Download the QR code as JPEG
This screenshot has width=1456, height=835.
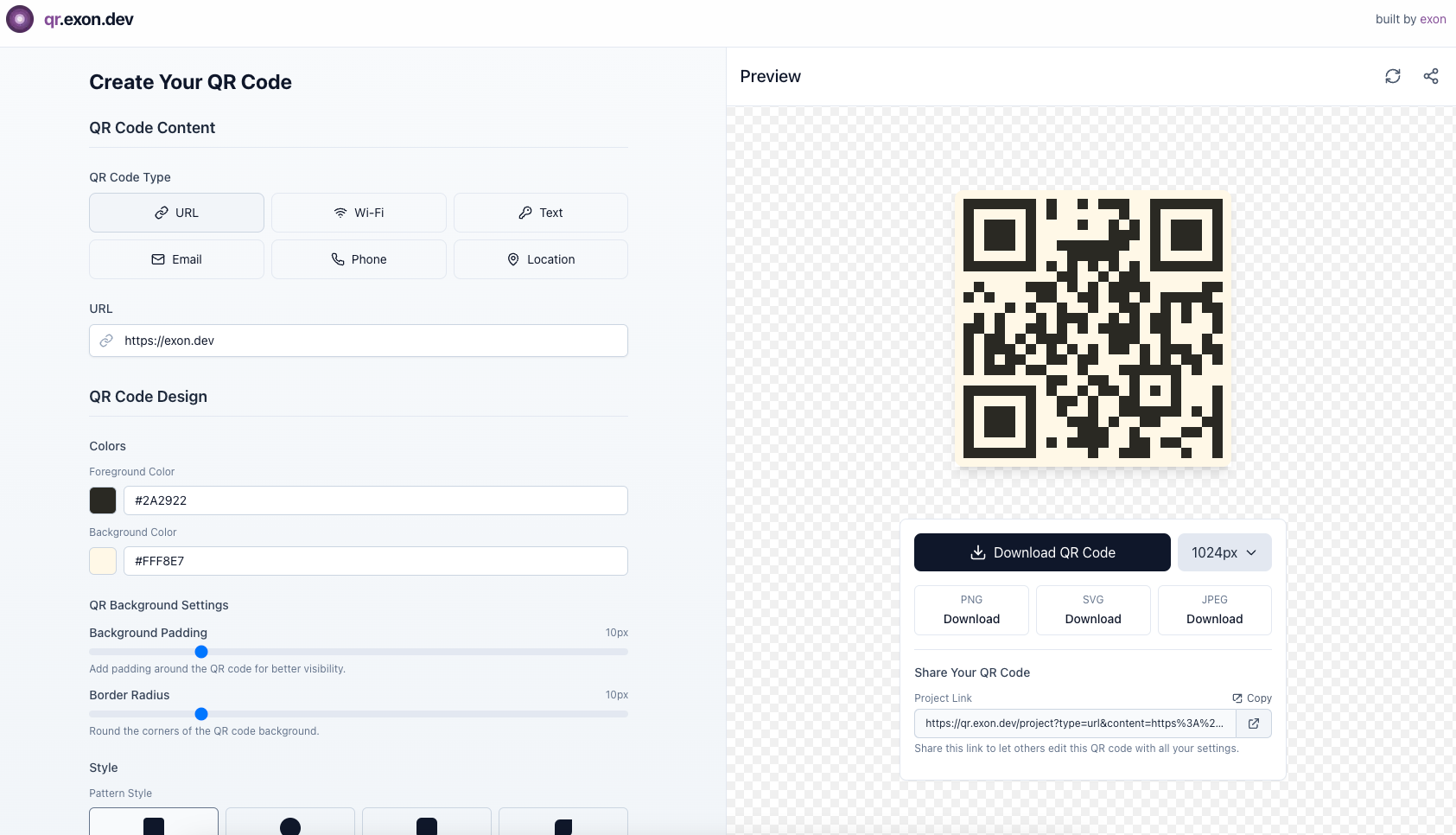1215,610
